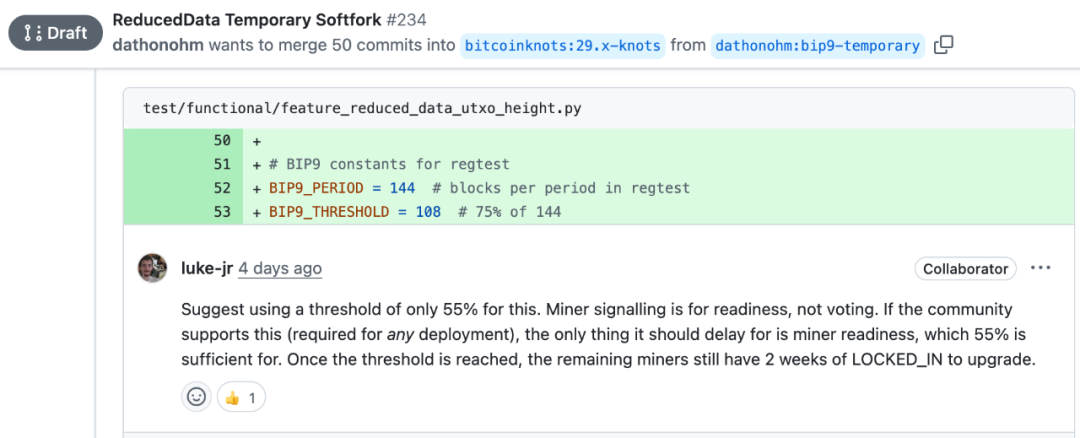Open the bitcoinknots:29.x-knots base branch

(x=562, y=45)
